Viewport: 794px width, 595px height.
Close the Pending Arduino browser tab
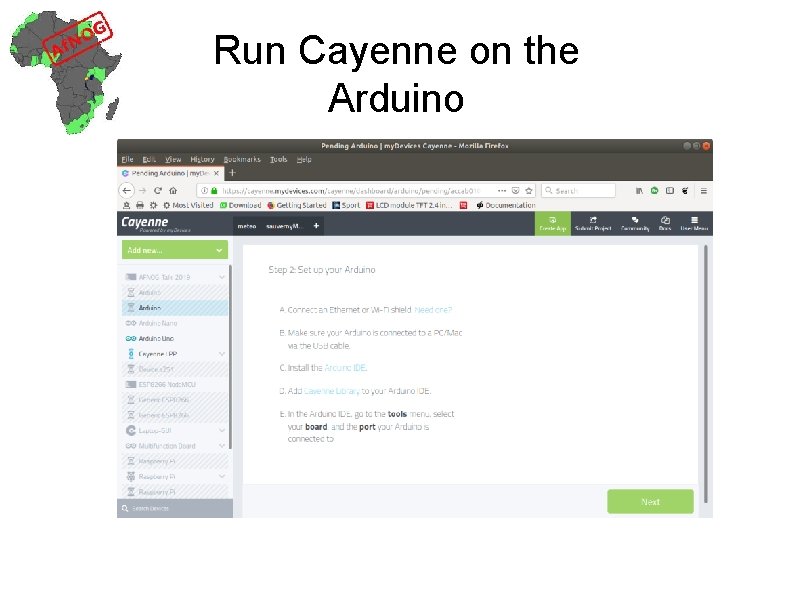click(216, 173)
